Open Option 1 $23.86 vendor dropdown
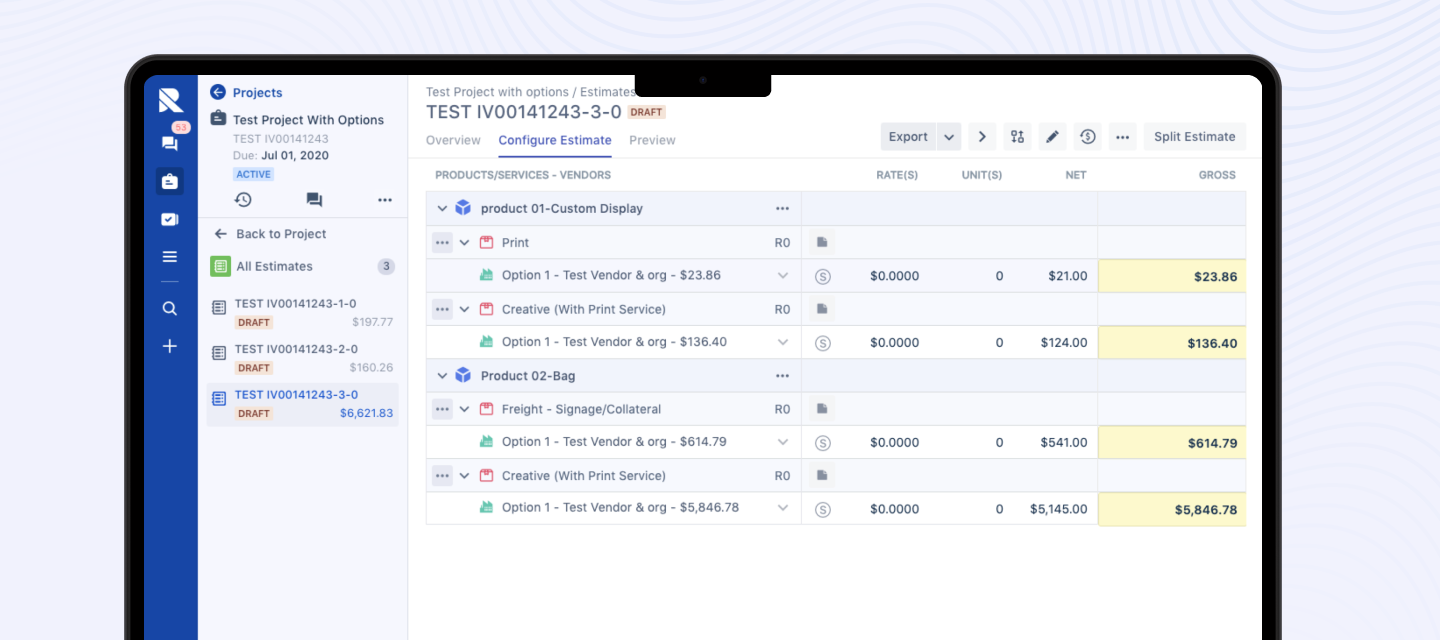 [x=783, y=275]
